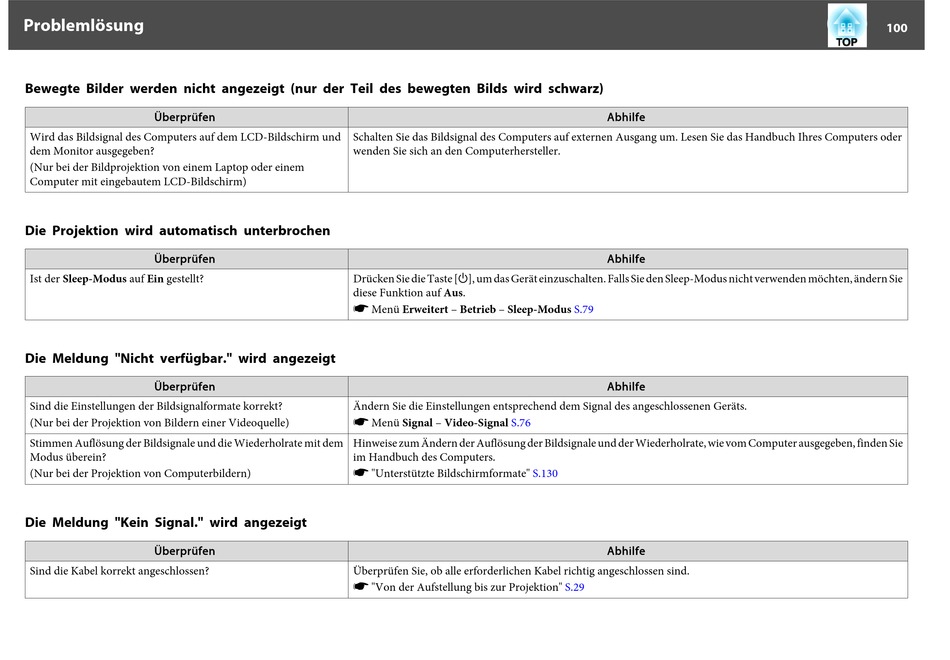This screenshot has width=950, height=660.
Task: Follow the S.130 Bildschirmformate link
Action: (x=545, y=473)
